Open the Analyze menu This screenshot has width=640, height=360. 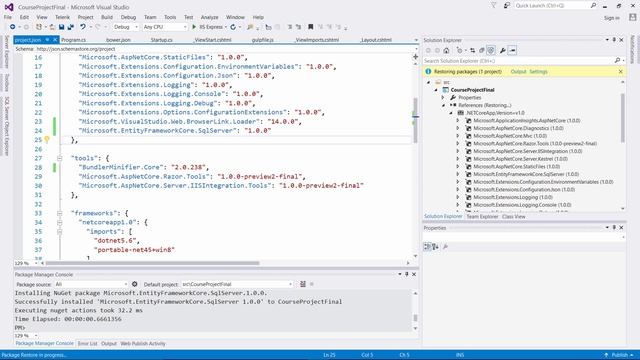209,17
